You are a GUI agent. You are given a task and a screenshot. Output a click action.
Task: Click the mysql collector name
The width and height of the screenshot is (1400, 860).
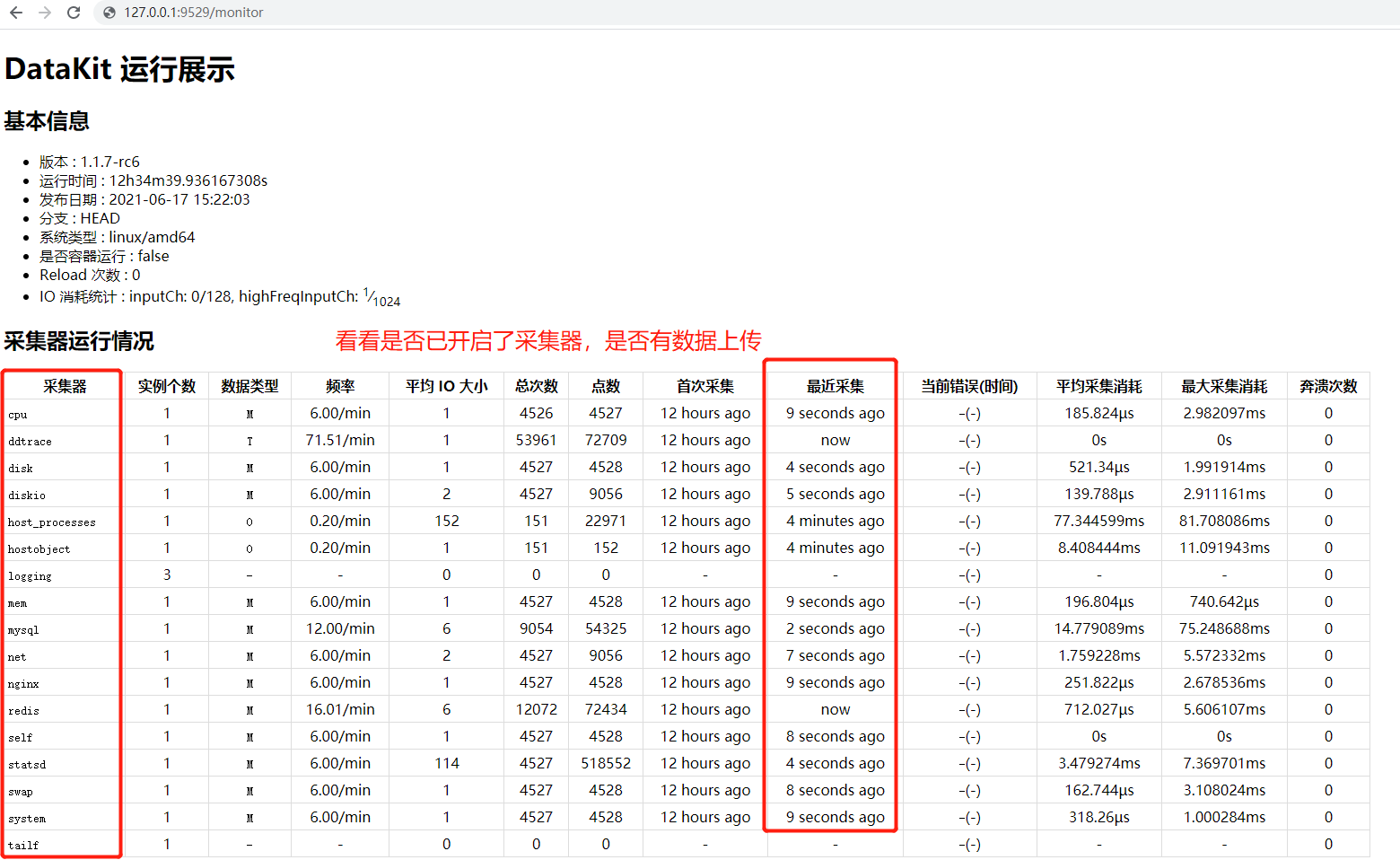pos(23,630)
